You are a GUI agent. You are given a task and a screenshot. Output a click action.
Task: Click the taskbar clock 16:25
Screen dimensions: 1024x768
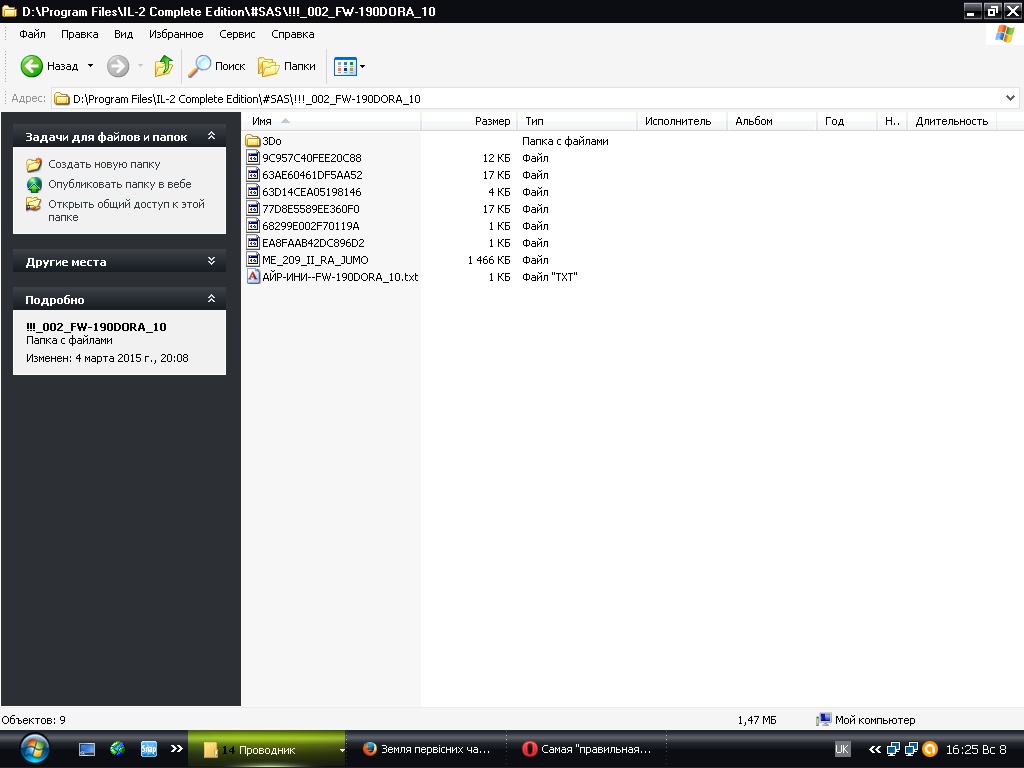(x=976, y=749)
